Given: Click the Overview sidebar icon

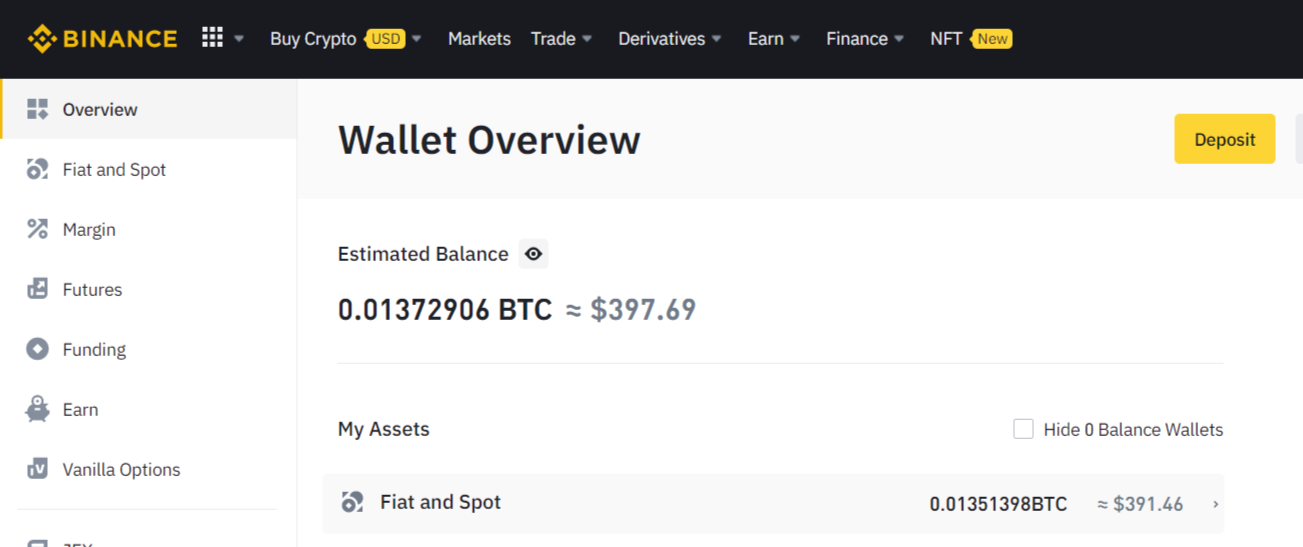Looking at the screenshot, I should 37,109.
